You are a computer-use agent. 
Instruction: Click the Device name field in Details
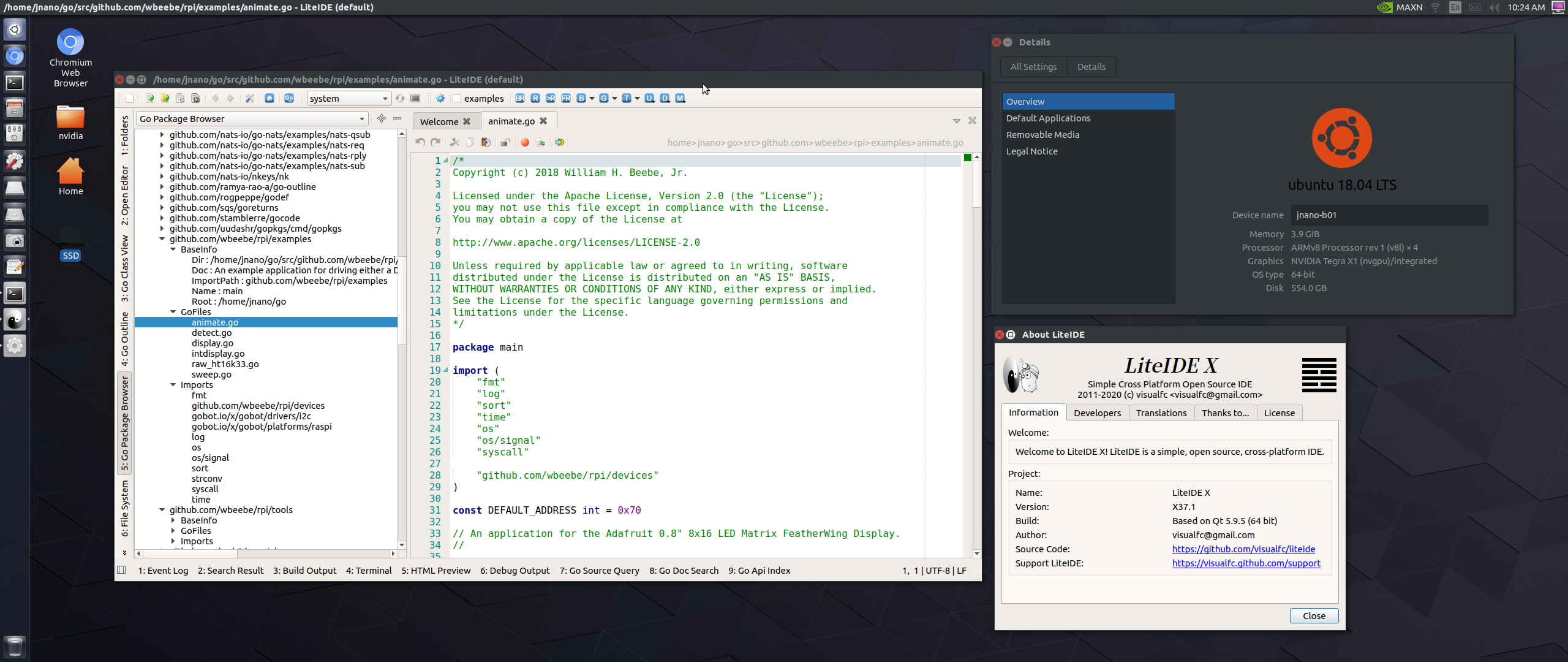(x=1389, y=215)
